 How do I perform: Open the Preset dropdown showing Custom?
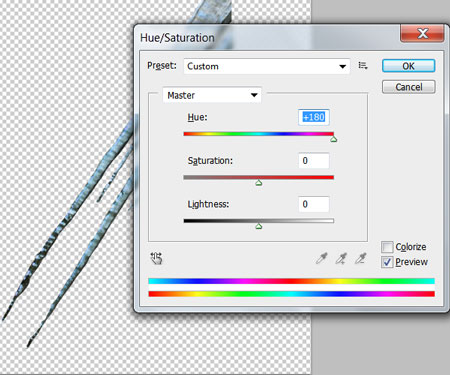pos(267,66)
